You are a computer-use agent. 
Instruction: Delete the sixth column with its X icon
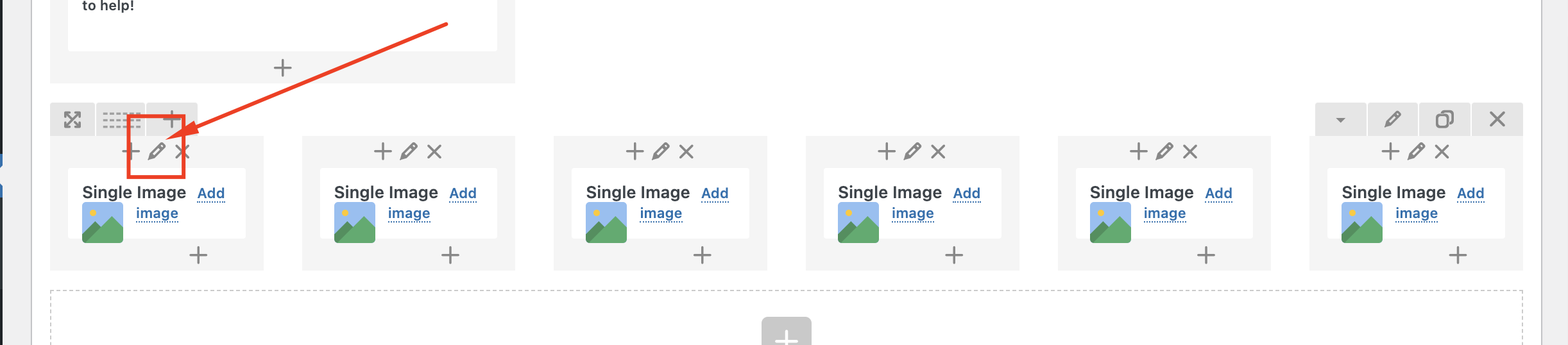click(1442, 151)
